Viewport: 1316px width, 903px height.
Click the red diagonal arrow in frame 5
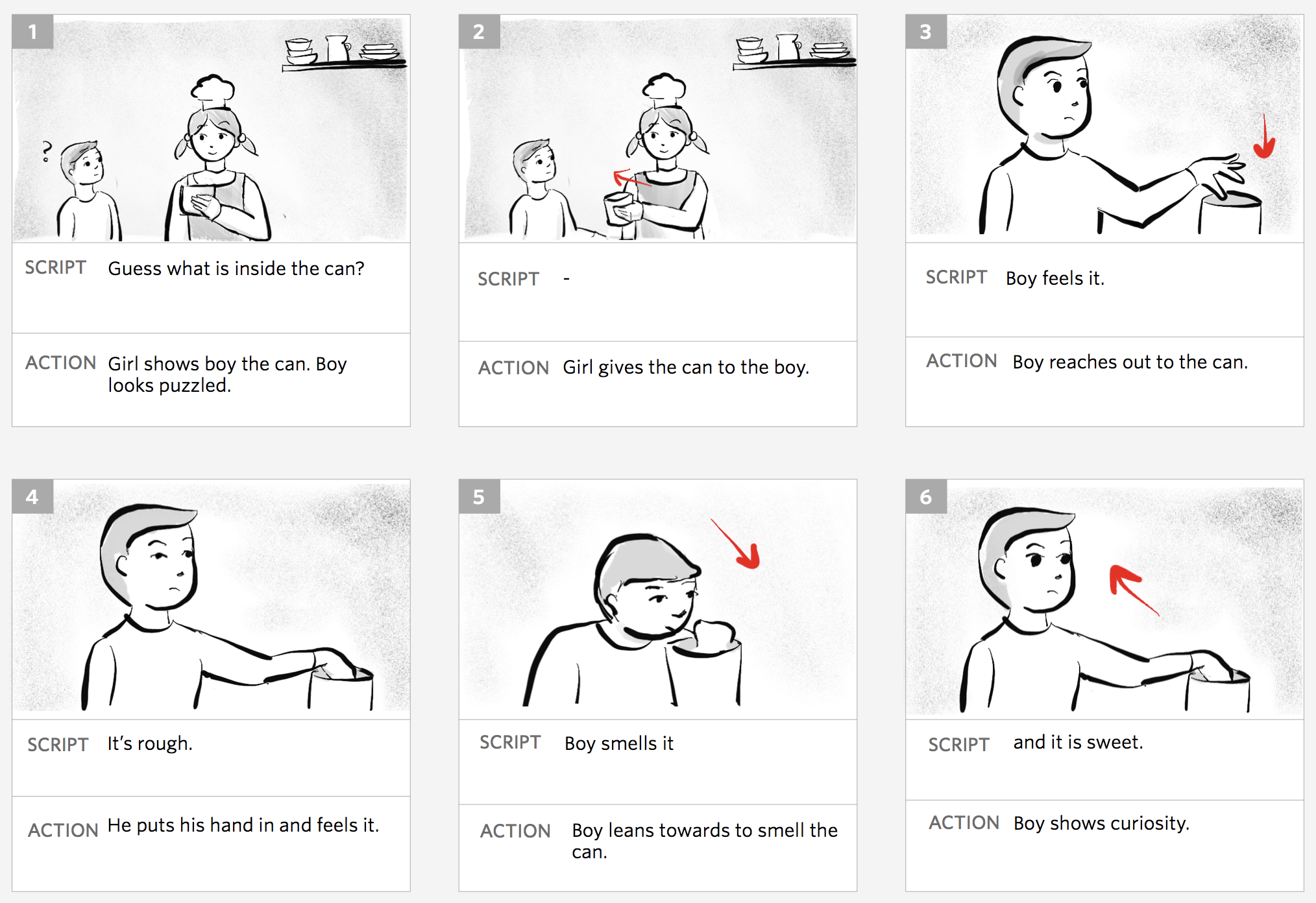737,544
